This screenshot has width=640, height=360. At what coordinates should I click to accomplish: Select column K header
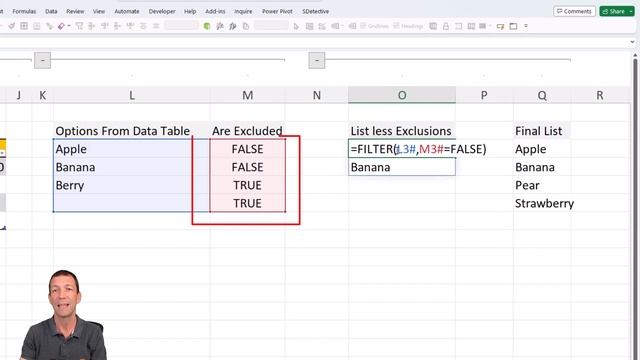[42, 95]
